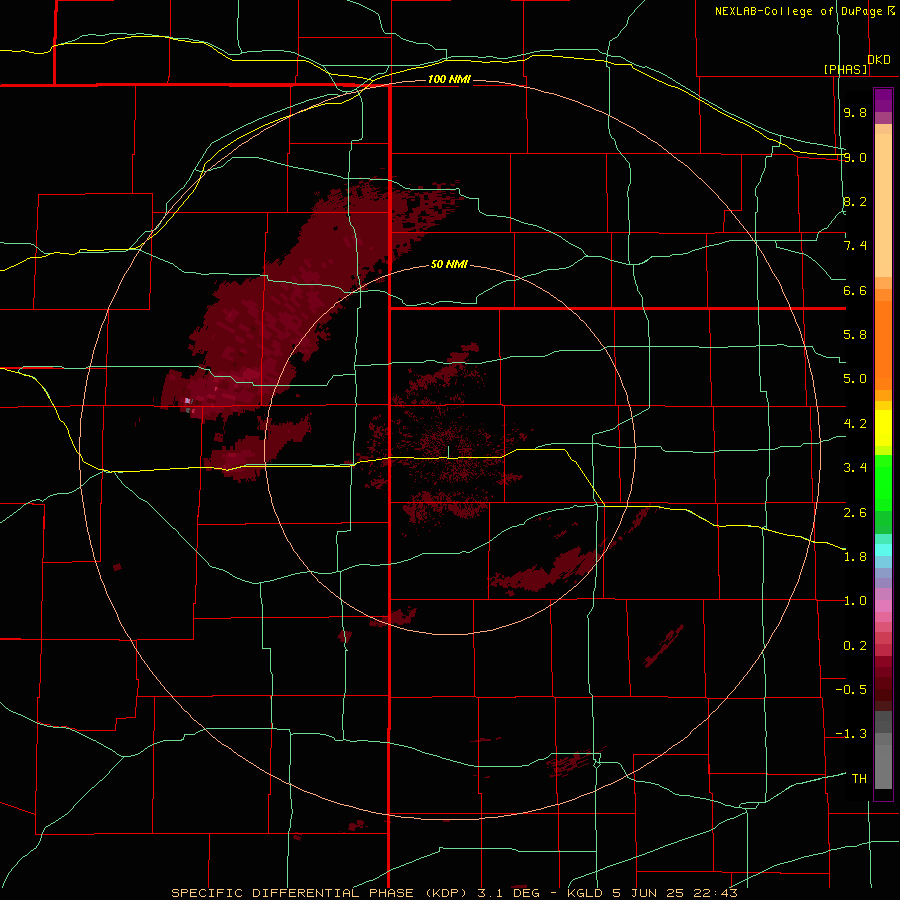
Task: Click the 9.8 scale value
Action: pyautogui.click(x=855, y=112)
